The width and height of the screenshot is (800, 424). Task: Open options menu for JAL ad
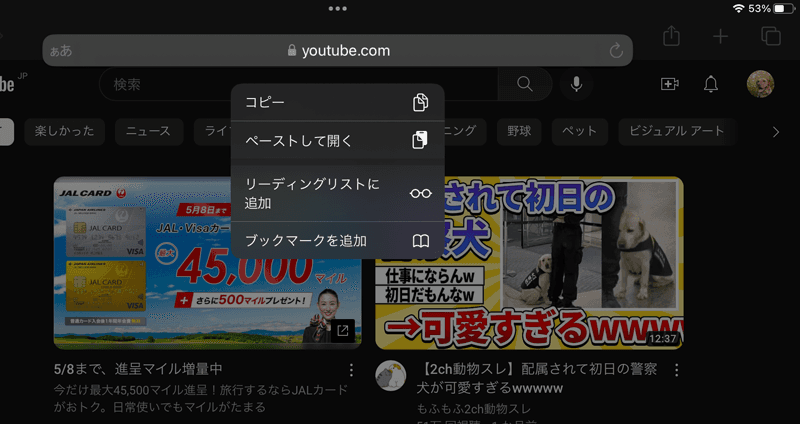point(351,369)
